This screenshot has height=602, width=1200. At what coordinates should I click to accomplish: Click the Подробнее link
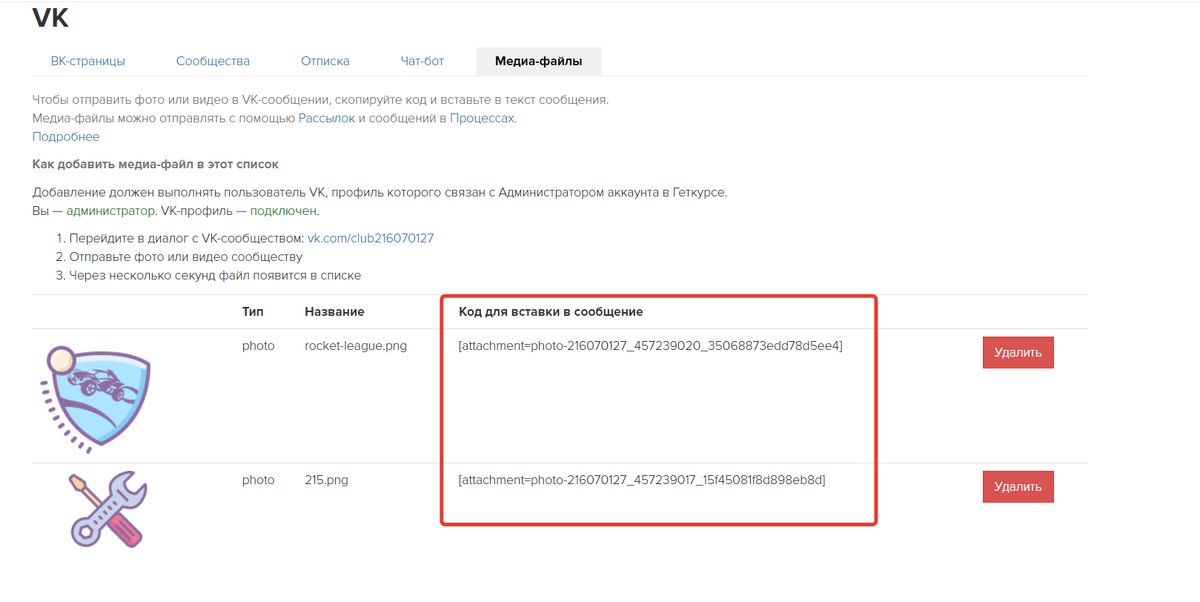[x=66, y=137]
